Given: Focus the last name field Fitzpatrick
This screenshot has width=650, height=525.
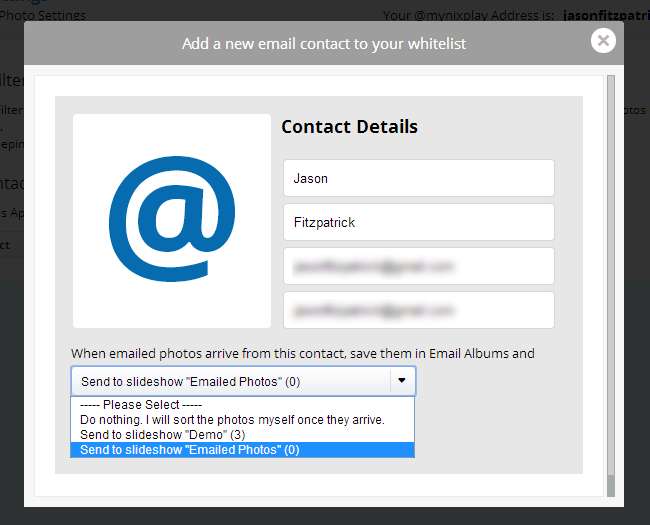Looking at the screenshot, I should (x=418, y=222).
